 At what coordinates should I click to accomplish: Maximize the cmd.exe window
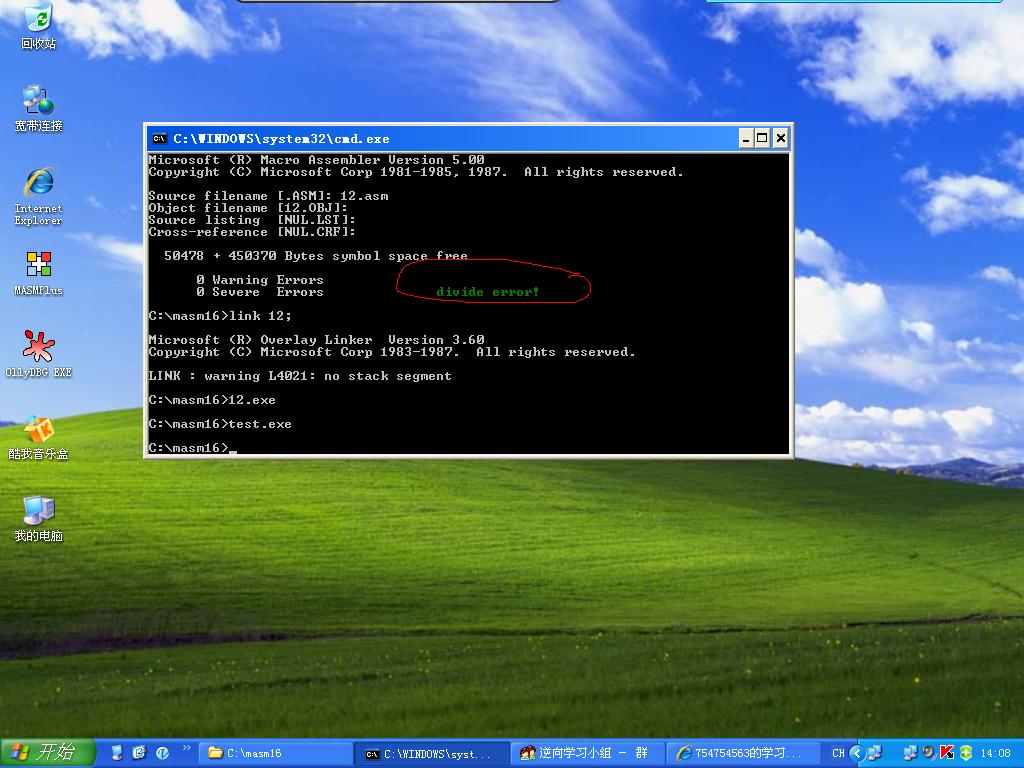[762, 138]
